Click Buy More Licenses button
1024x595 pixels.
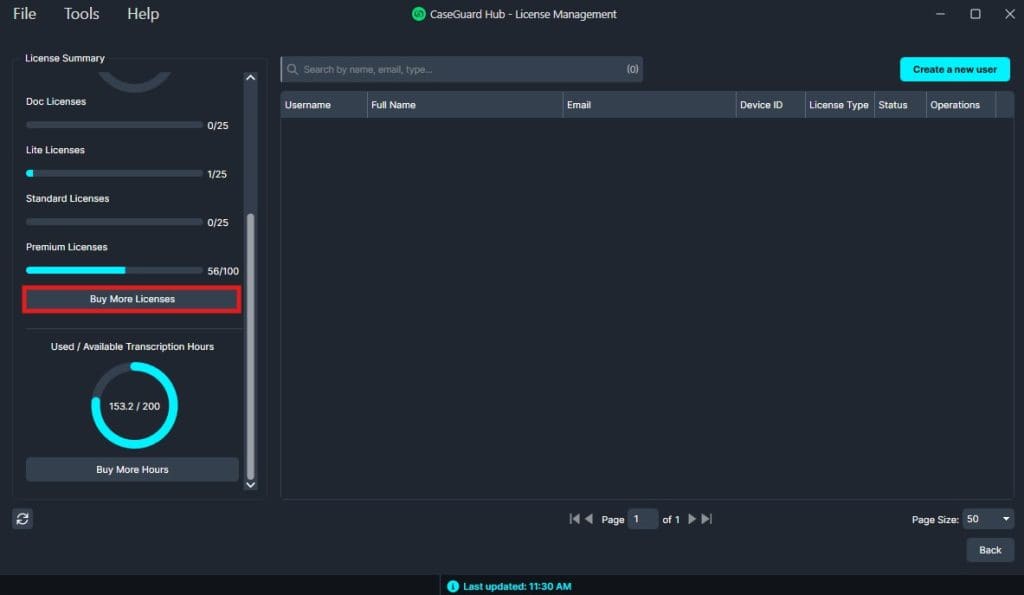(x=132, y=299)
